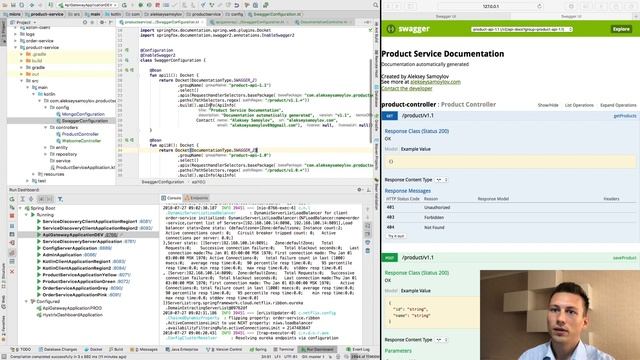Click the rerun icon in Run Dashboard
This screenshot has height=360, width=640.
[12, 199]
